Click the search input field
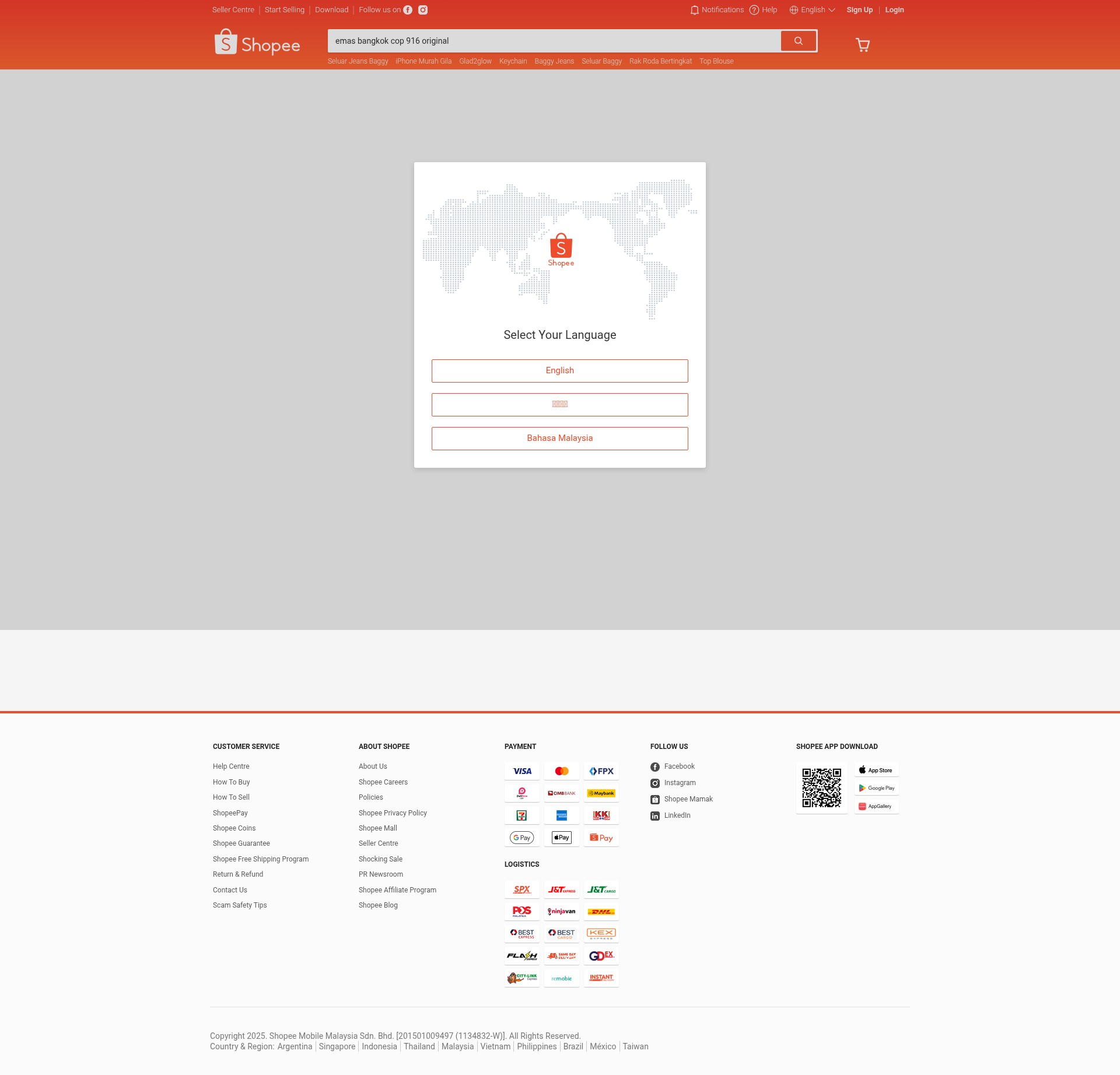1120x1075 pixels. 554,41
